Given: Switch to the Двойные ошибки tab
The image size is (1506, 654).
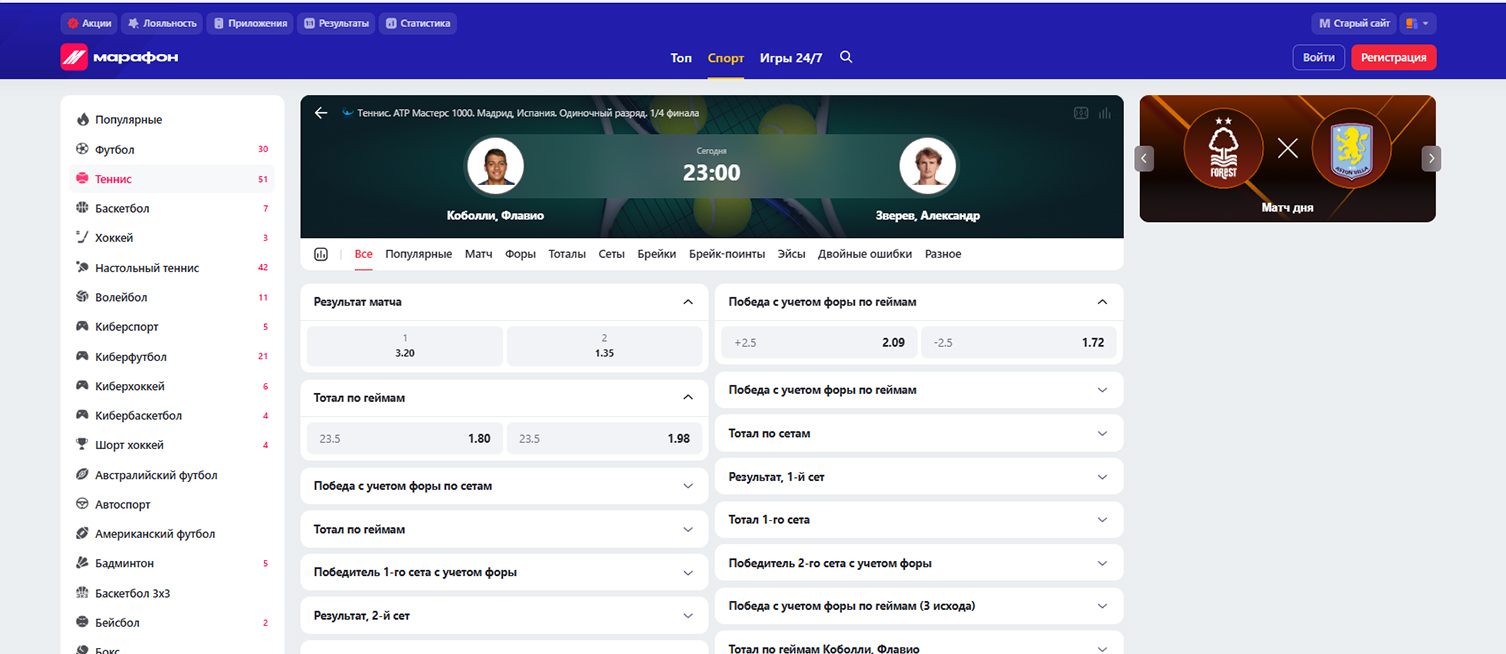Looking at the screenshot, I should (x=865, y=254).
